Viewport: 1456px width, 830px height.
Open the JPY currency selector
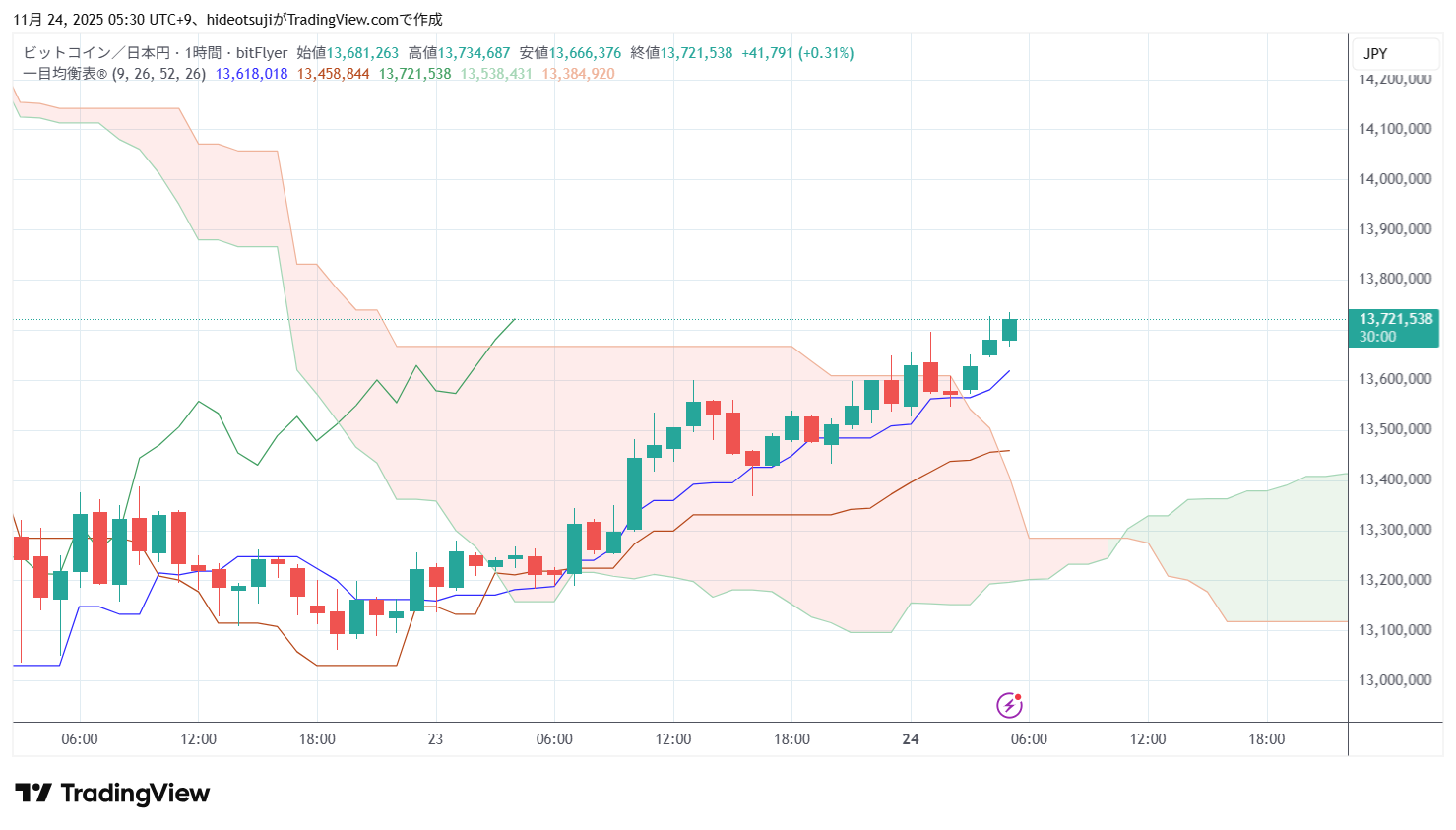[x=1375, y=54]
